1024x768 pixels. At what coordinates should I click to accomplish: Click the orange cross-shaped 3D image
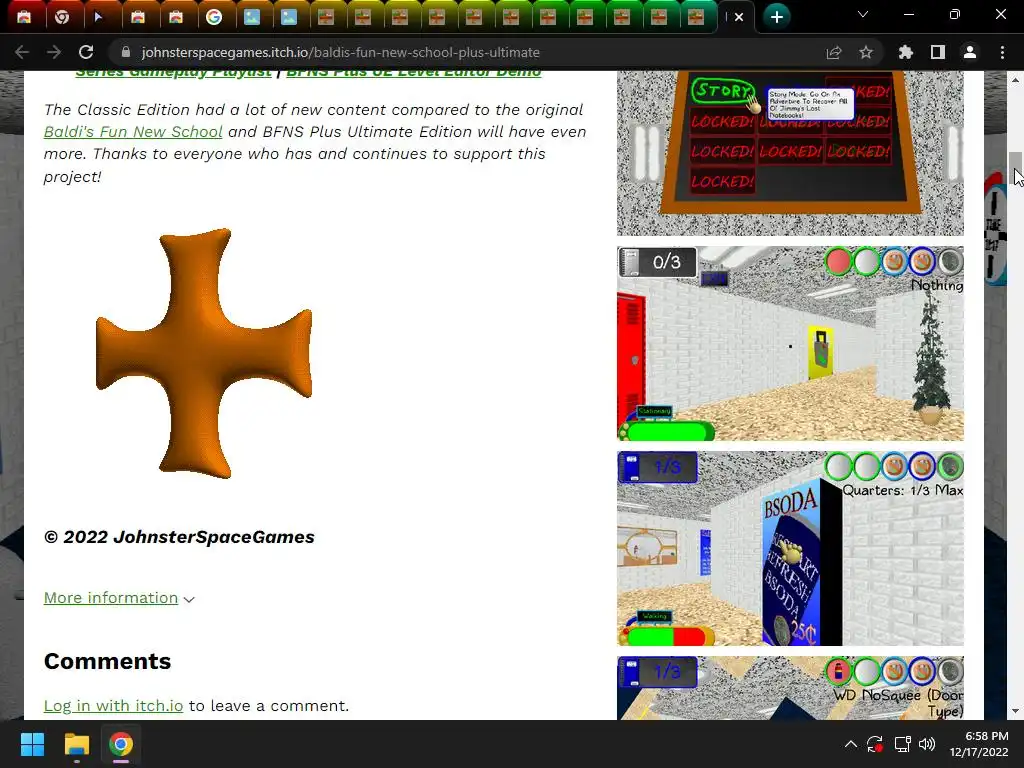(204, 353)
